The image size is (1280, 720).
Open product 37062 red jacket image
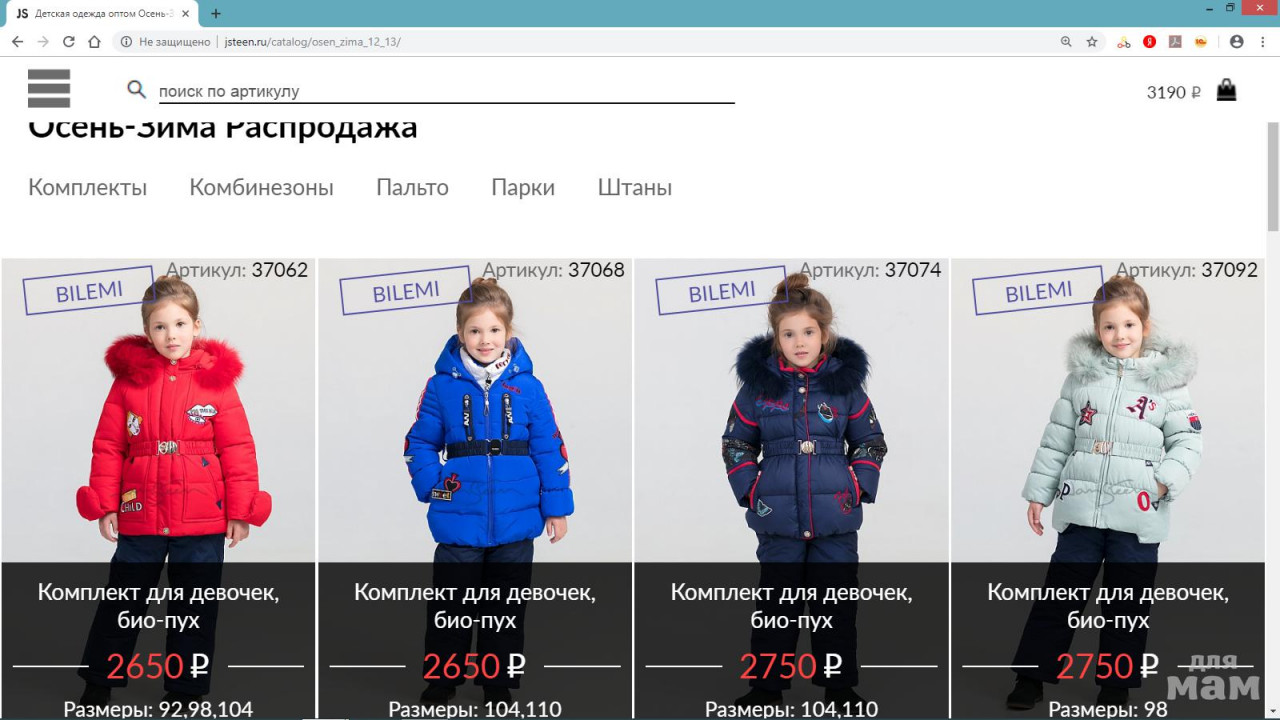click(158, 410)
